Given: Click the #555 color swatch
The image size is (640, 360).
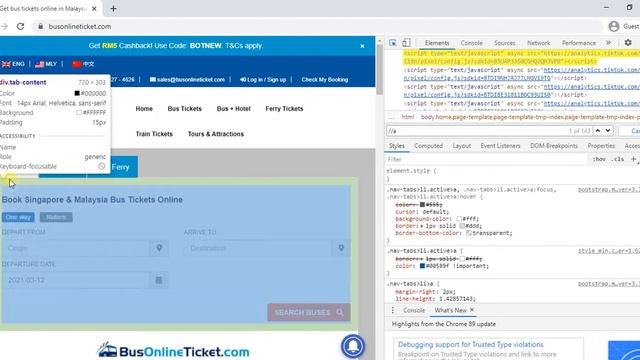Looking at the screenshot, I should [x=422, y=204].
